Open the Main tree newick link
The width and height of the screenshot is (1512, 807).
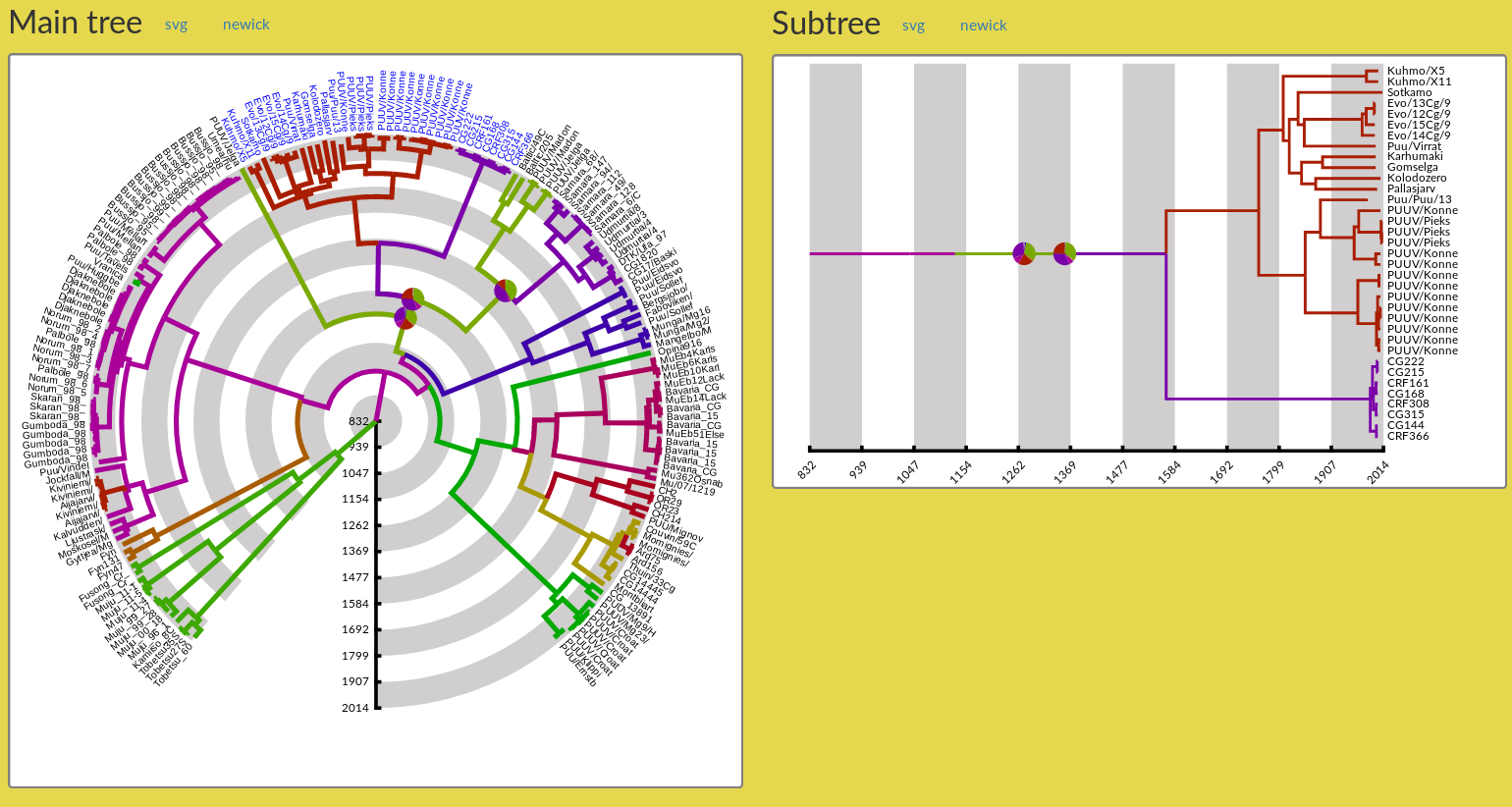coord(245,25)
